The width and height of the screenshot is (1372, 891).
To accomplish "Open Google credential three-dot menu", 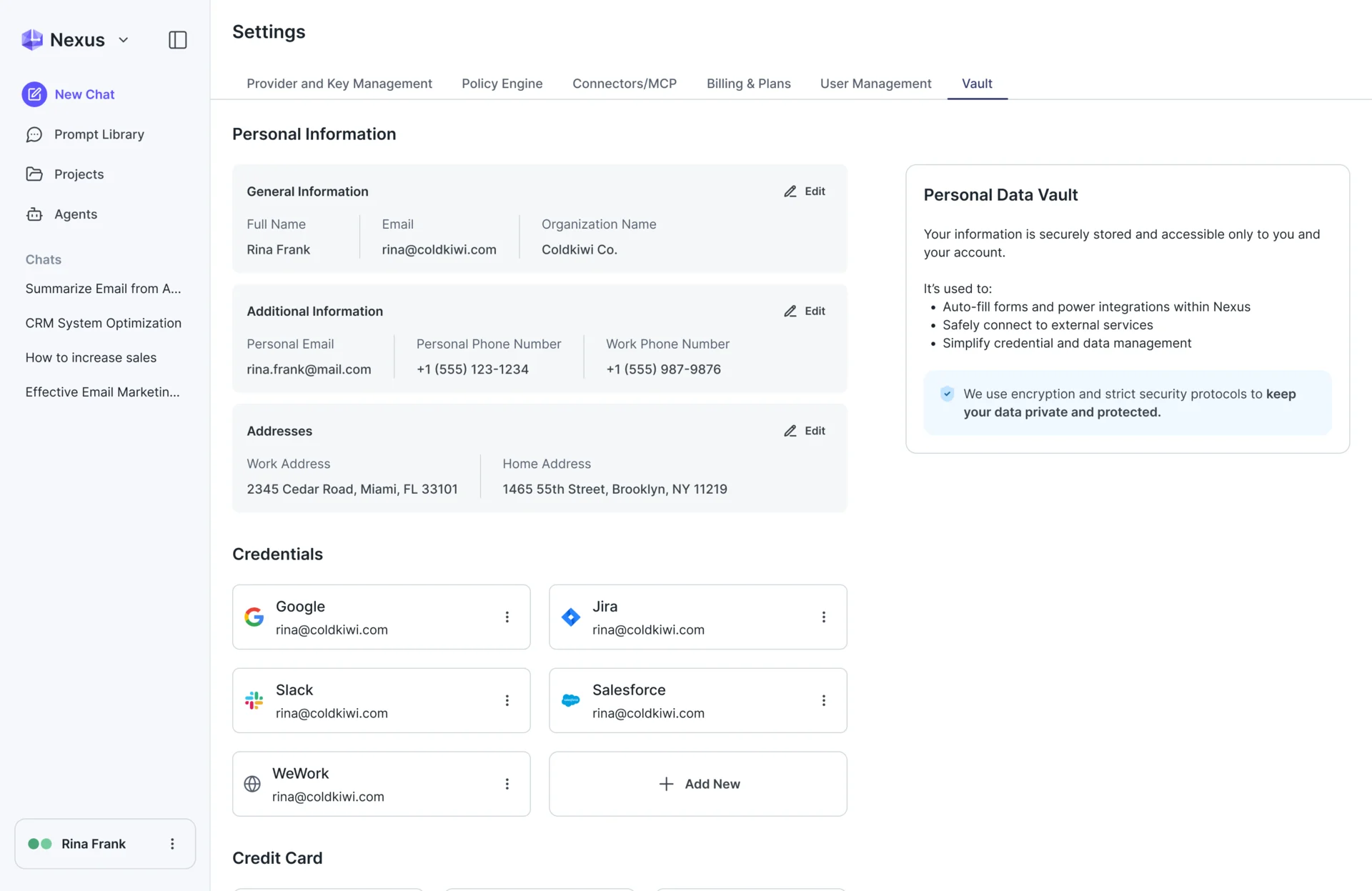I will pos(507,617).
